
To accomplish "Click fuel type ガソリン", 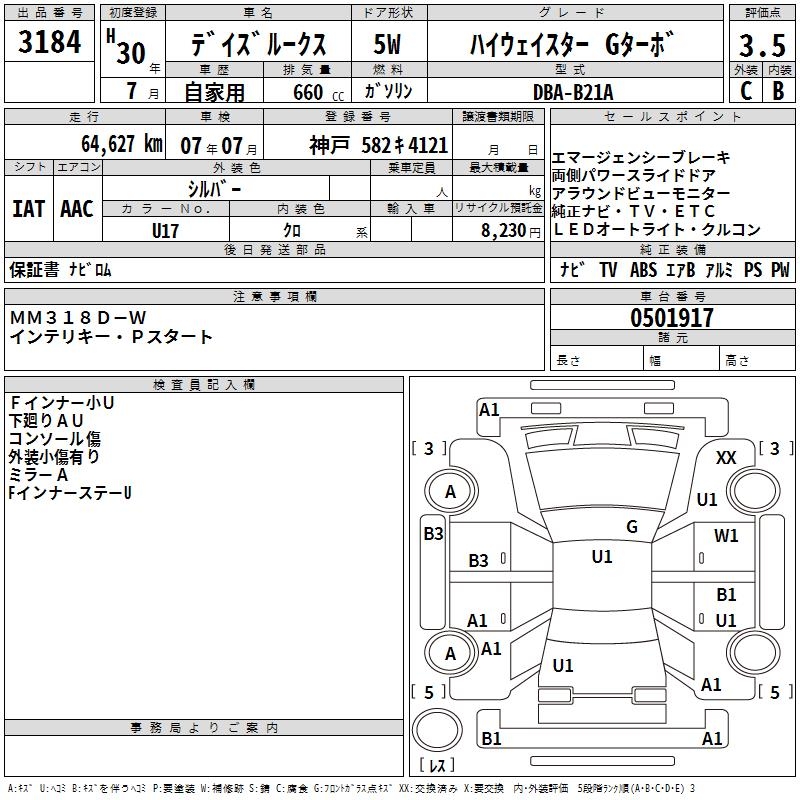I will pos(388,91).
